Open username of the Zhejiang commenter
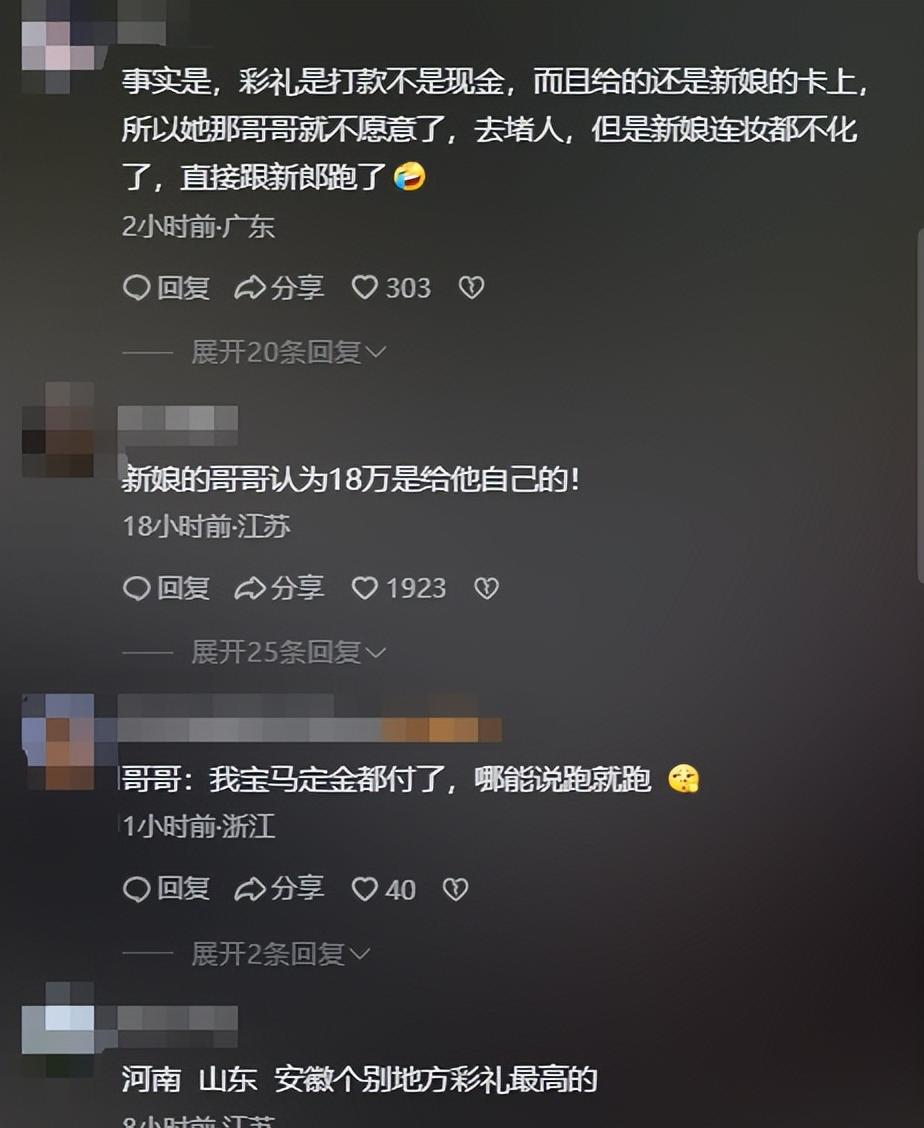Viewport: 924px width, 1128px height. click(309, 719)
